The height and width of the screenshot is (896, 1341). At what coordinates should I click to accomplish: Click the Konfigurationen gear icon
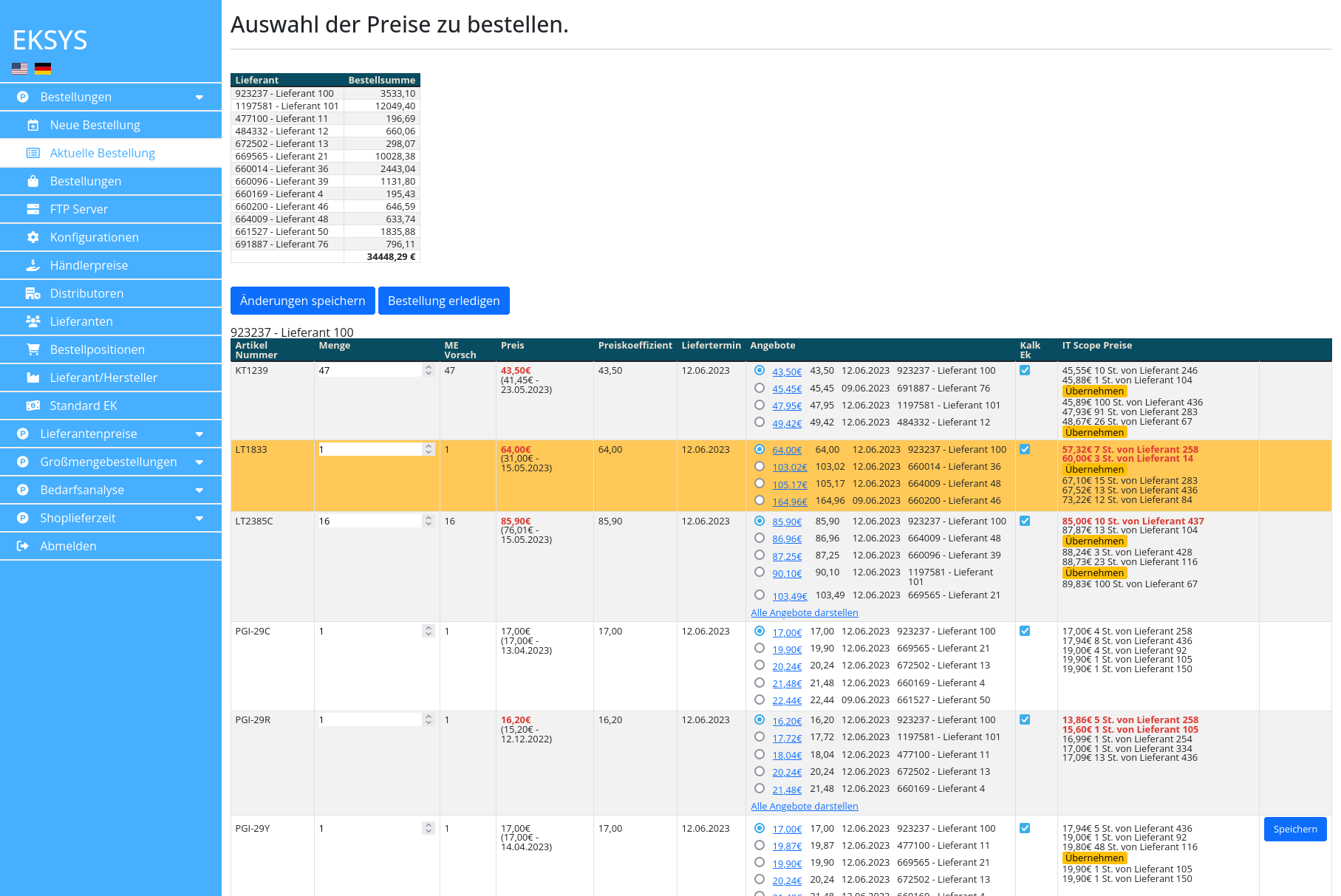point(33,238)
